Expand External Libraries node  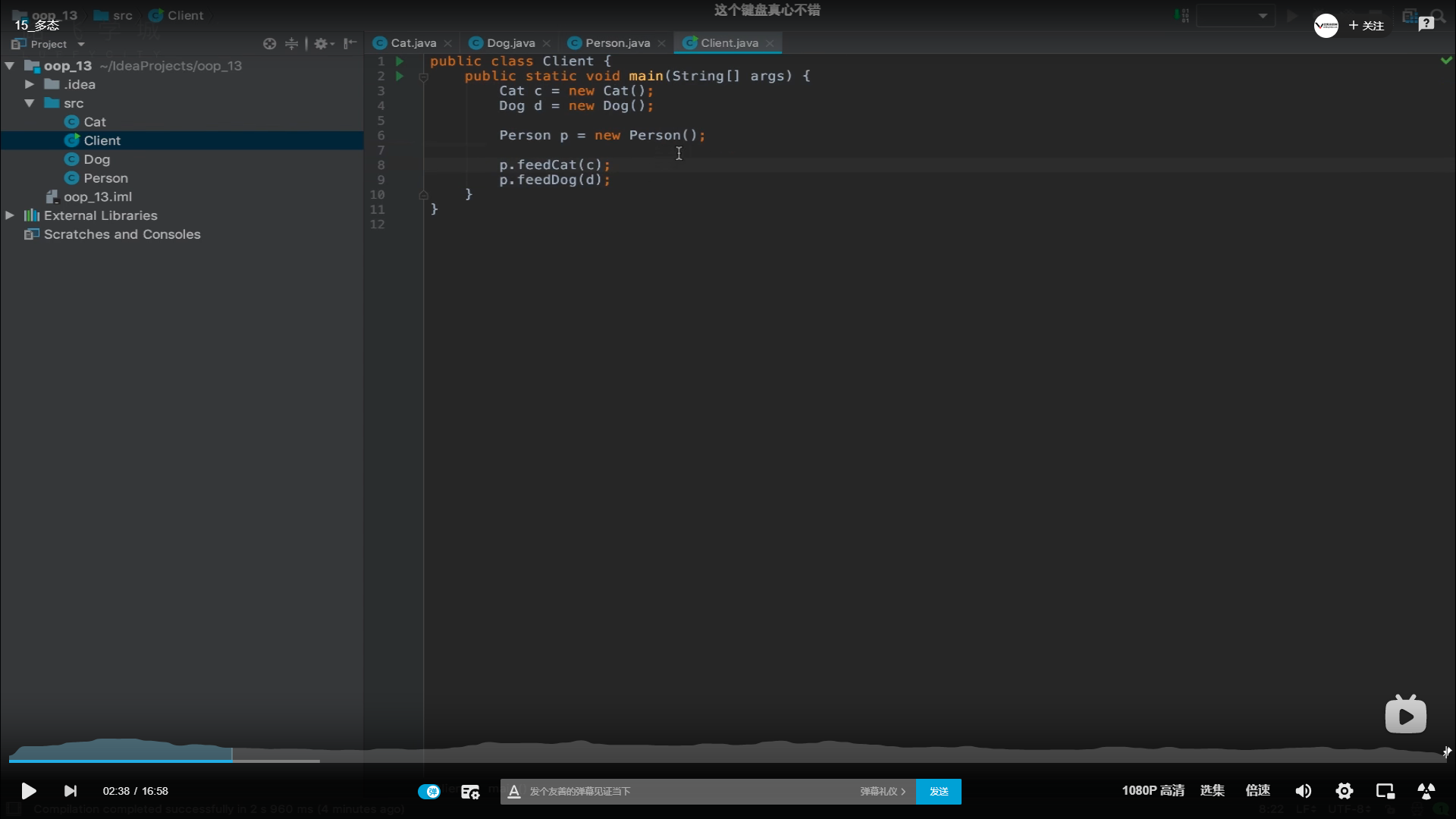coord(10,215)
